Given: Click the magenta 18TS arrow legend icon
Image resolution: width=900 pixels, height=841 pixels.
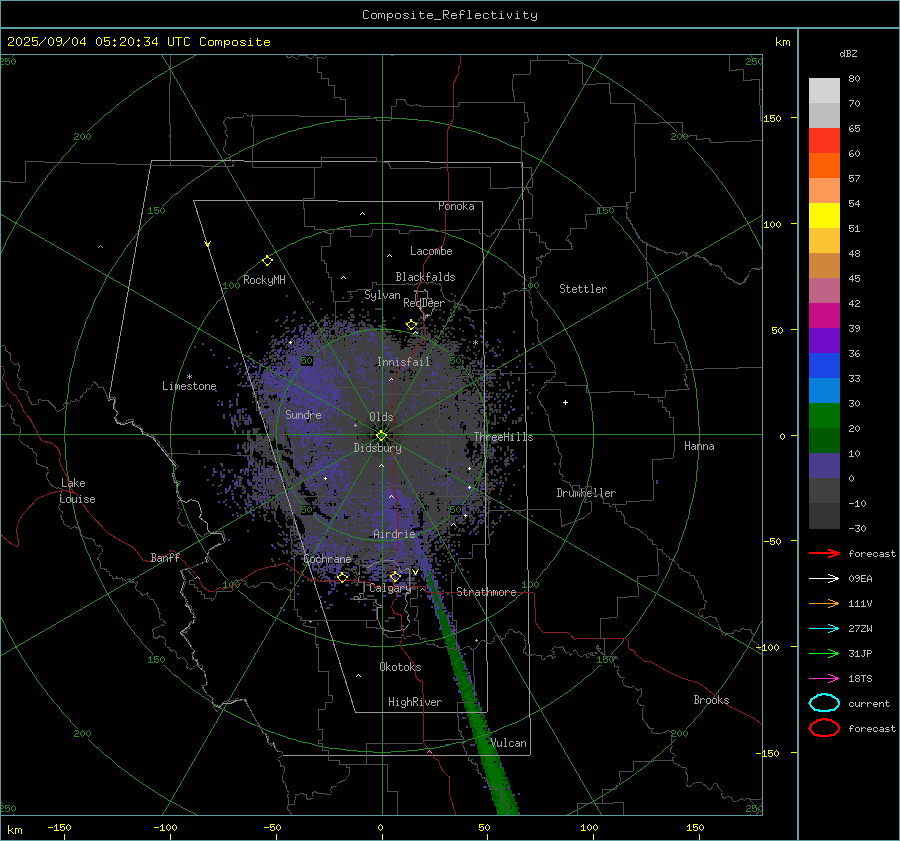Looking at the screenshot, I should pyautogui.click(x=824, y=679).
